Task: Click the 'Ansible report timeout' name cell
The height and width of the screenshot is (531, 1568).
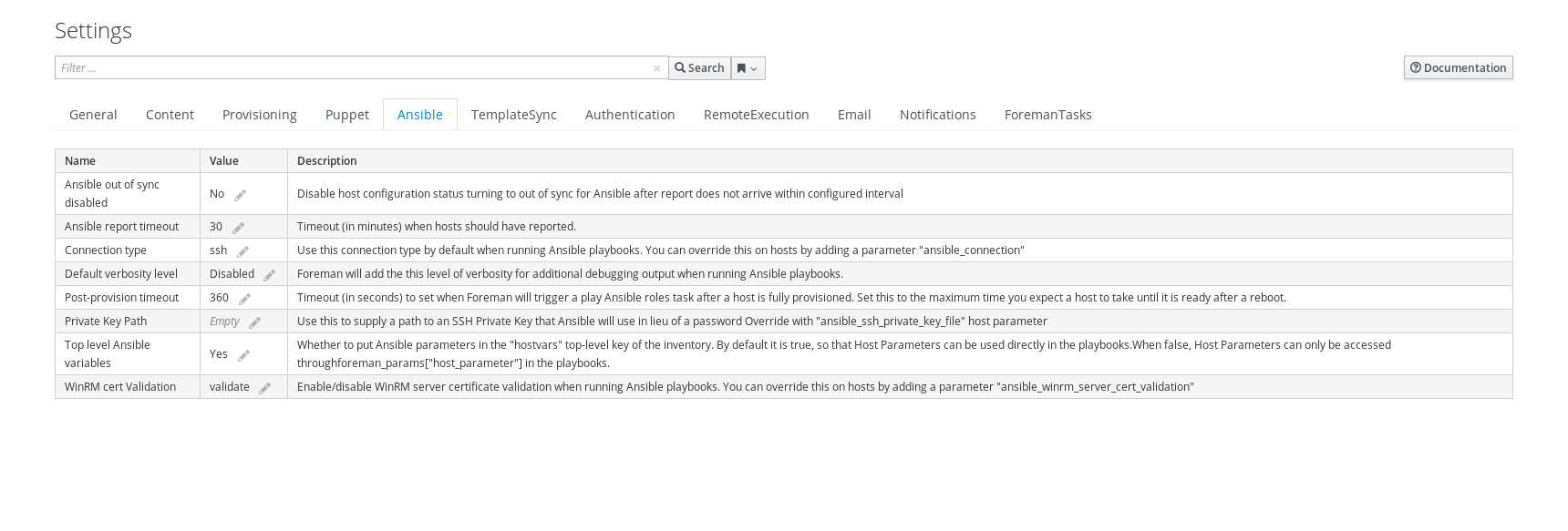Action: pos(128,227)
